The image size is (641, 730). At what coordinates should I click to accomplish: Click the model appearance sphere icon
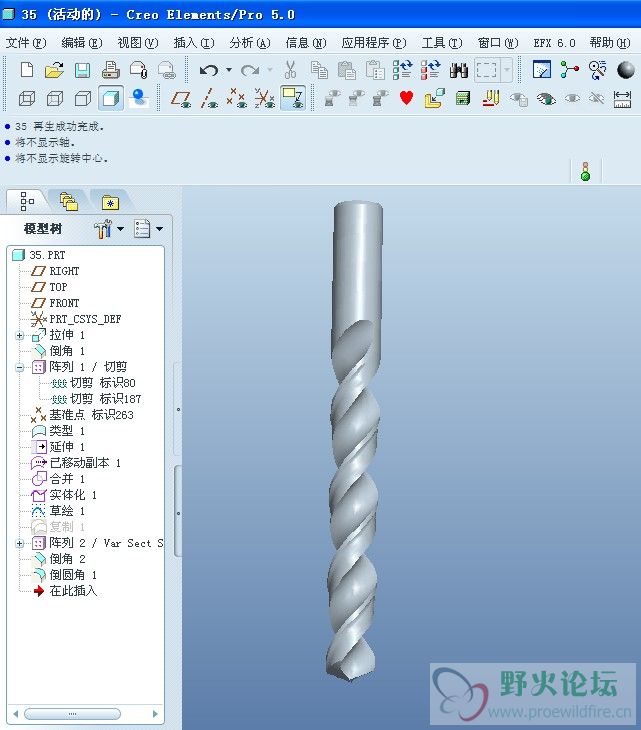coord(626,70)
